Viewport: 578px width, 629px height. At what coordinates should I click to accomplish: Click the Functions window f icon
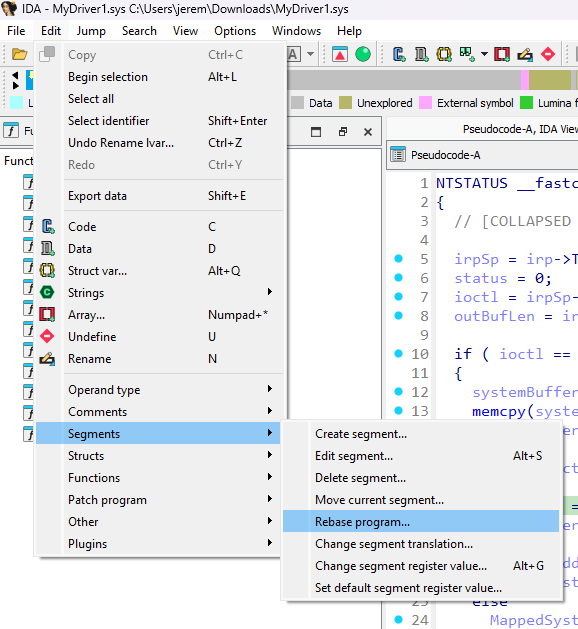(11, 130)
